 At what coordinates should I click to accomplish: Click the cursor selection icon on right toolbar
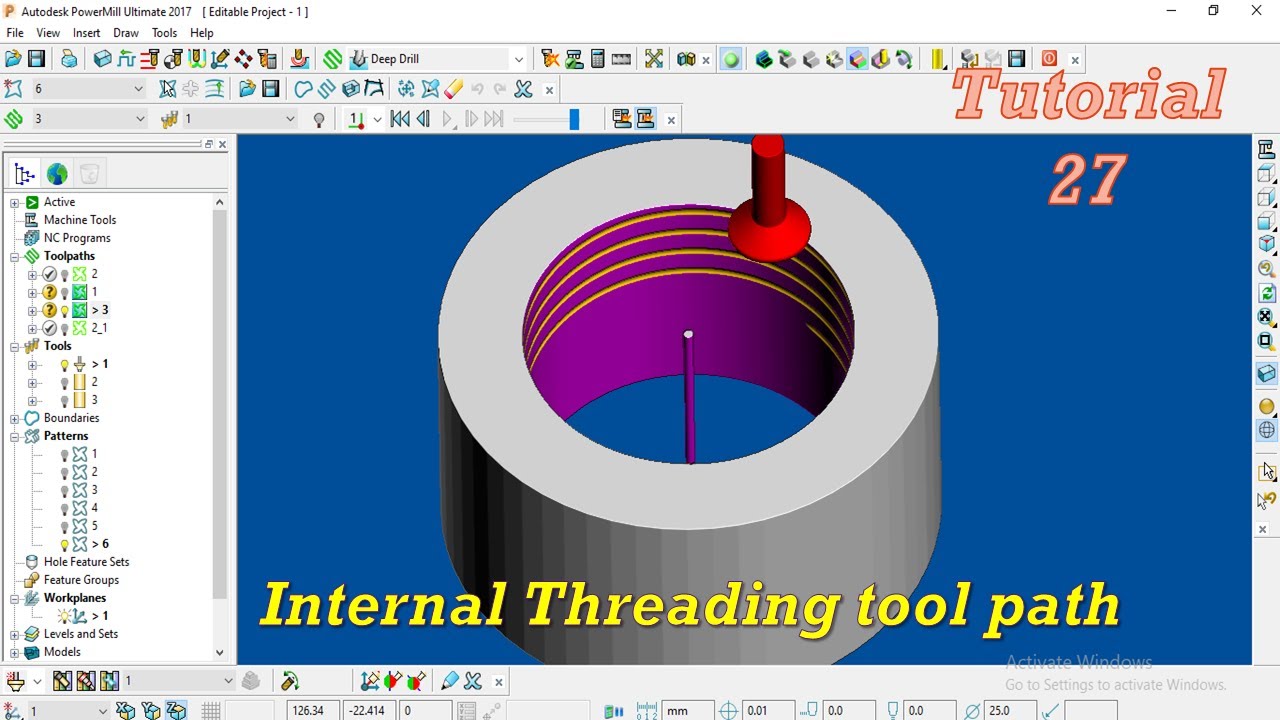[1267, 470]
